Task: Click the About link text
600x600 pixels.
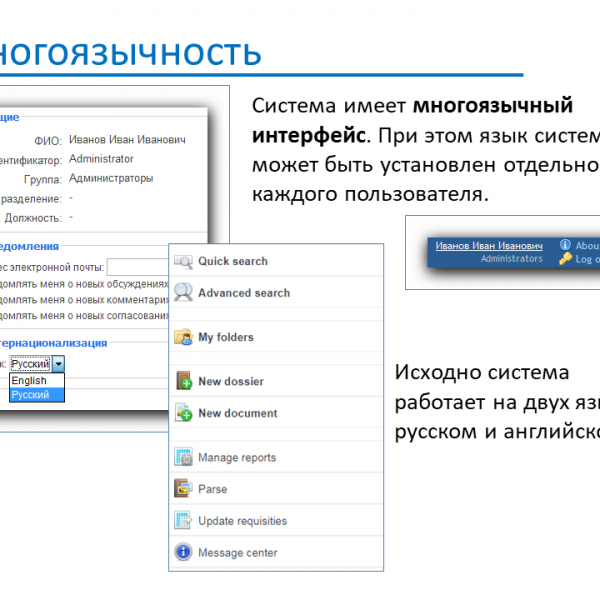Action: pyautogui.click(x=587, y=245)
